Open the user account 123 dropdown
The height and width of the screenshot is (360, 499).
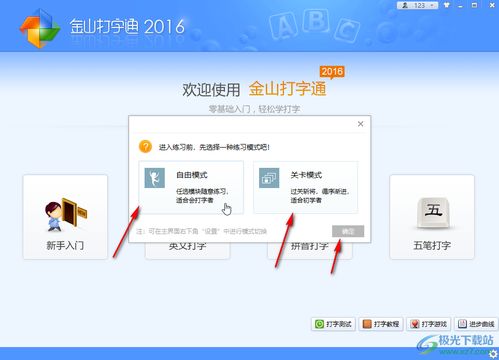(x=417, y=5)
